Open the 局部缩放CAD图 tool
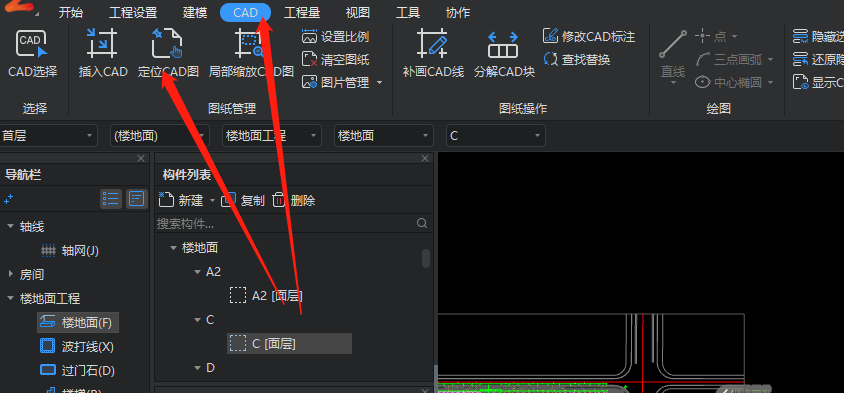 [x=251, y=54]
